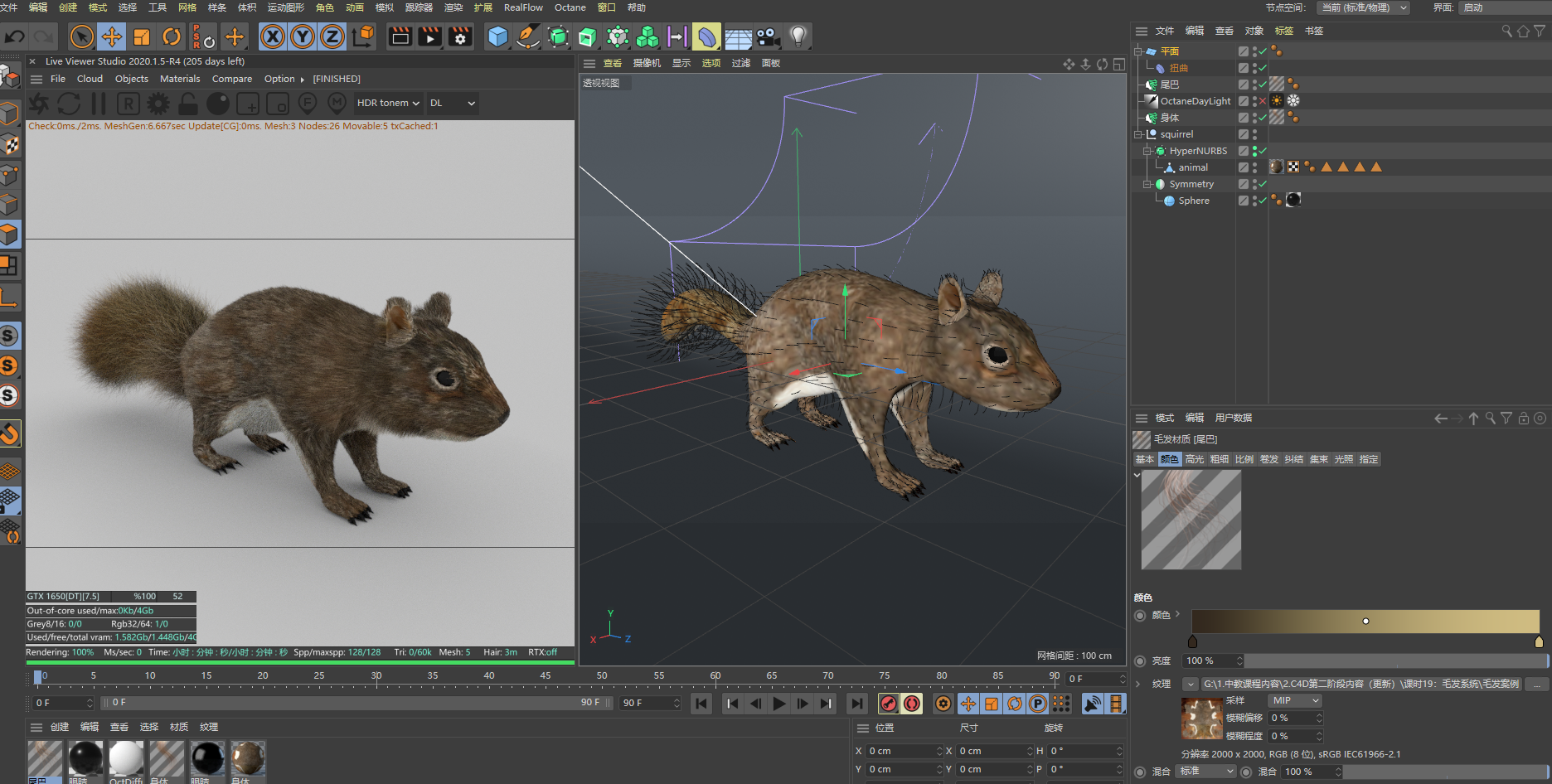
Task: Select the OctaneDayLight object
Action: click(1196, 101)
